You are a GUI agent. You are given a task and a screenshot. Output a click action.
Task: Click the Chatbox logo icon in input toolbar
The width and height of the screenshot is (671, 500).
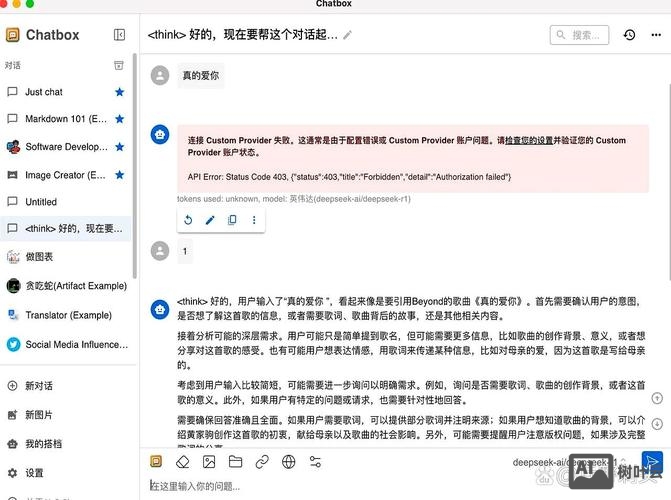click(156, 461)
